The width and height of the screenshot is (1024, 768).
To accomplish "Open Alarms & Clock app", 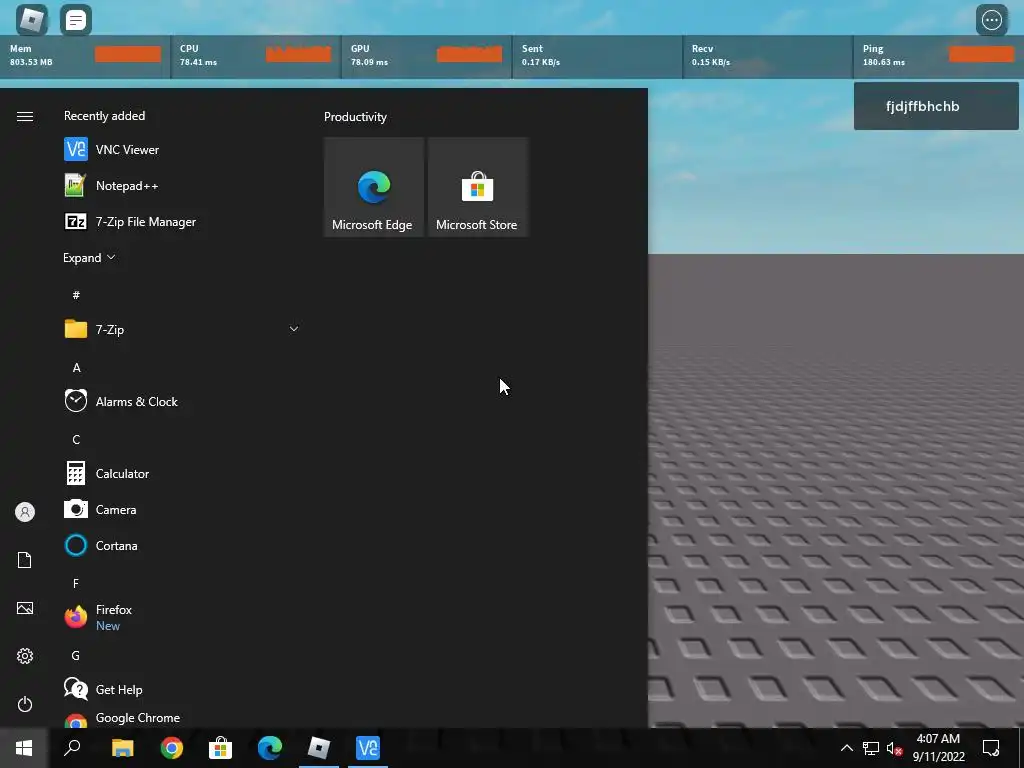I will click(x=182, y=401).
